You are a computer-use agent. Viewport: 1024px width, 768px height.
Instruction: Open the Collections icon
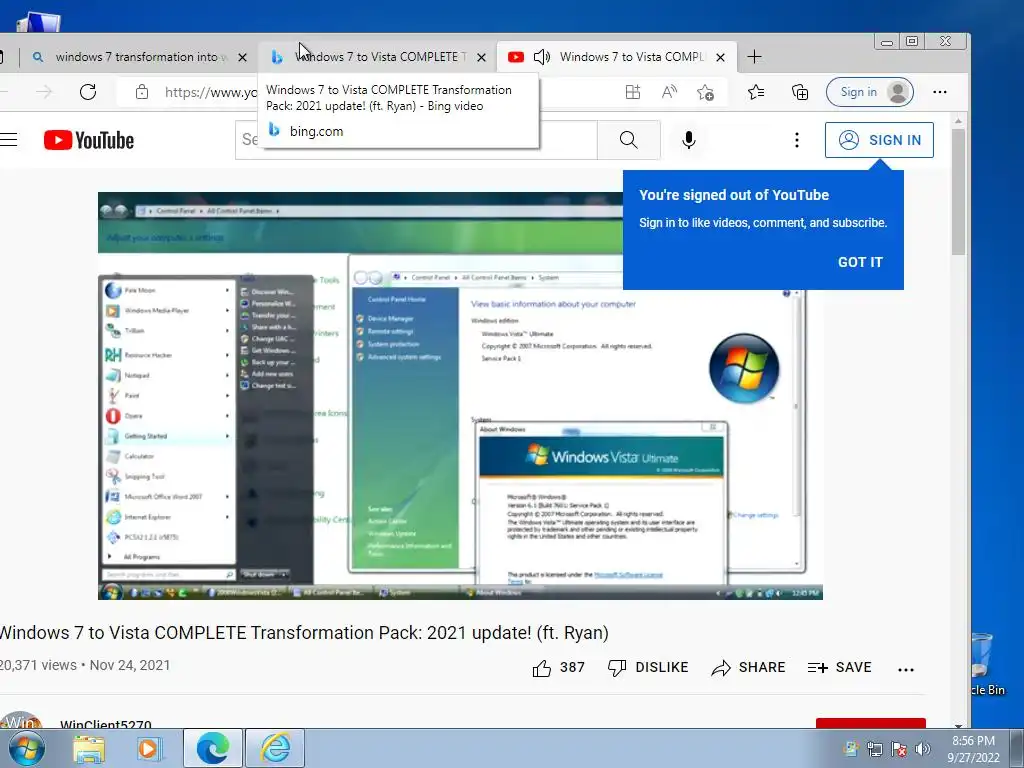800,92
